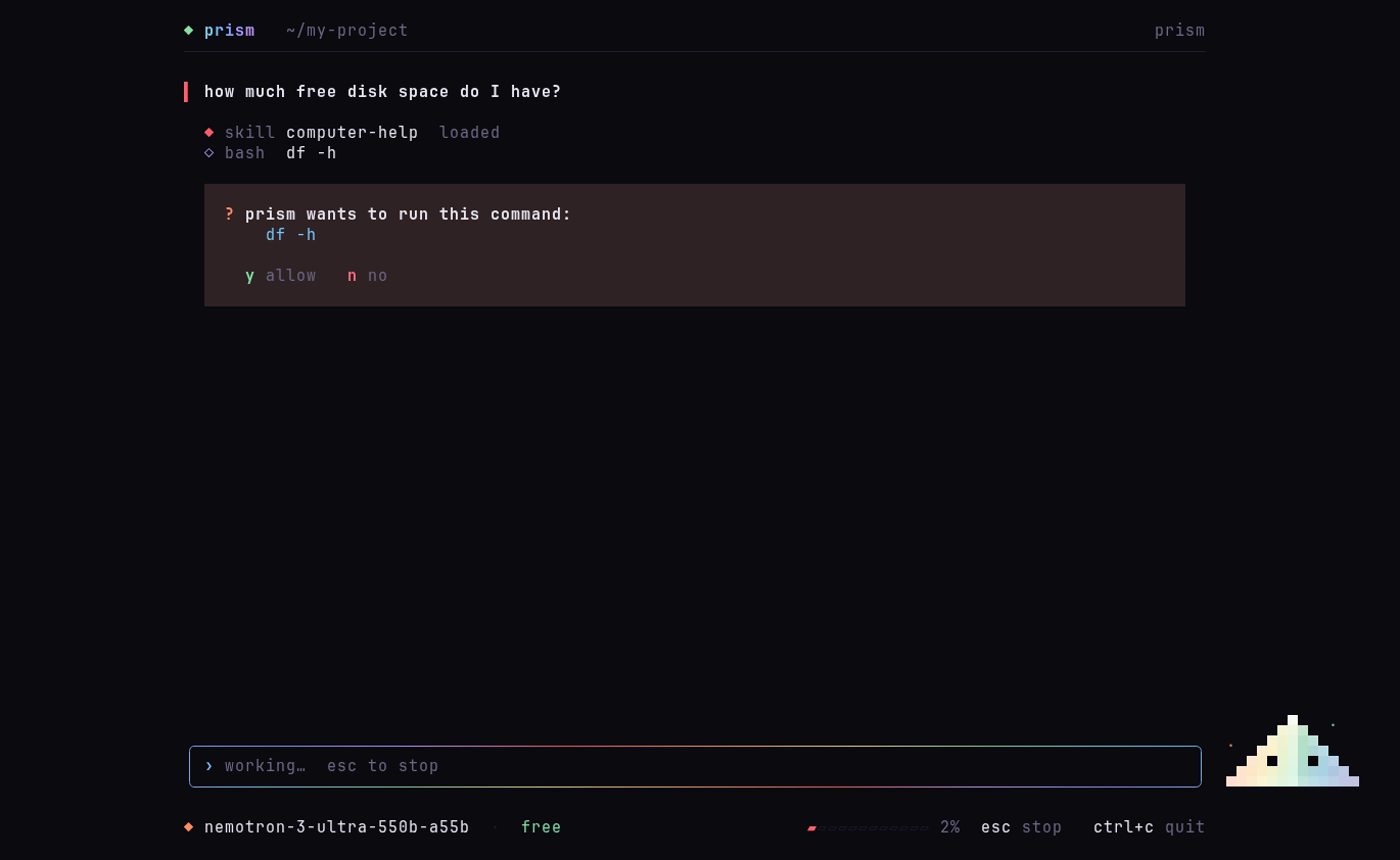This screenshot has width=1400, height=860.
Task: Click the context usage progress bar
Action: pyautogui.click(x=867, y=828)
